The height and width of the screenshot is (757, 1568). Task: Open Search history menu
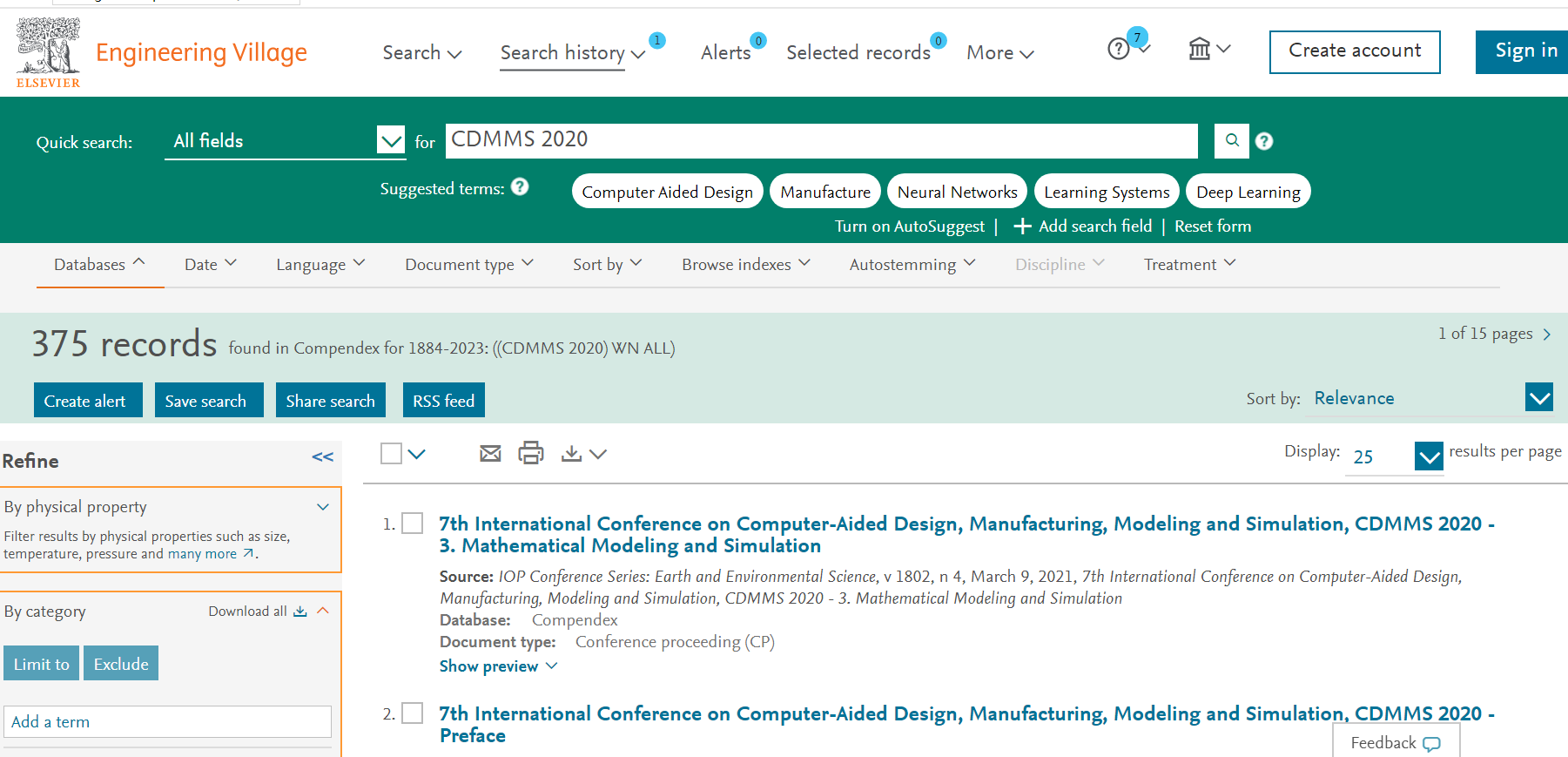coord(573,52)
